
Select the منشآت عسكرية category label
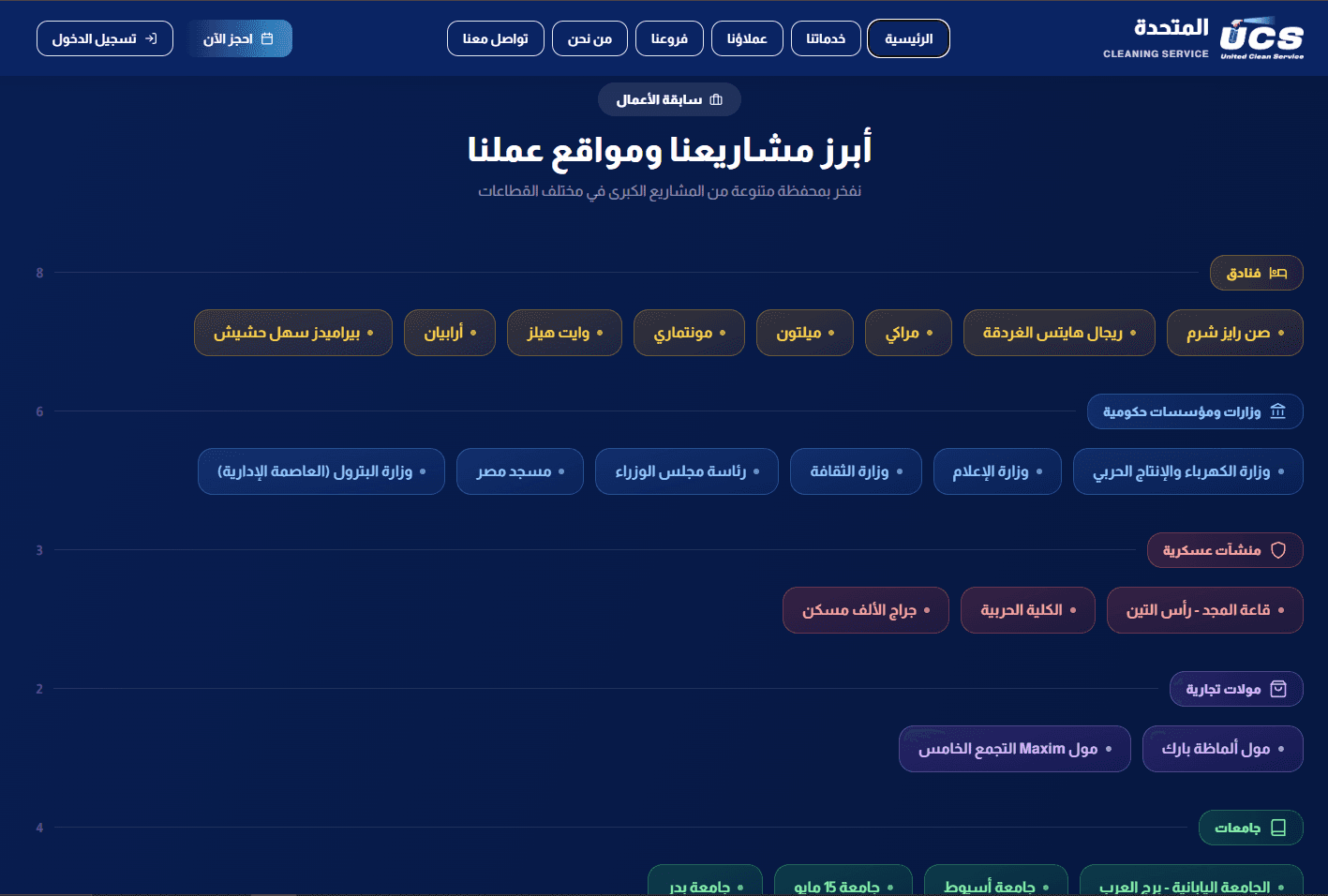click(x=1225, y=550)
